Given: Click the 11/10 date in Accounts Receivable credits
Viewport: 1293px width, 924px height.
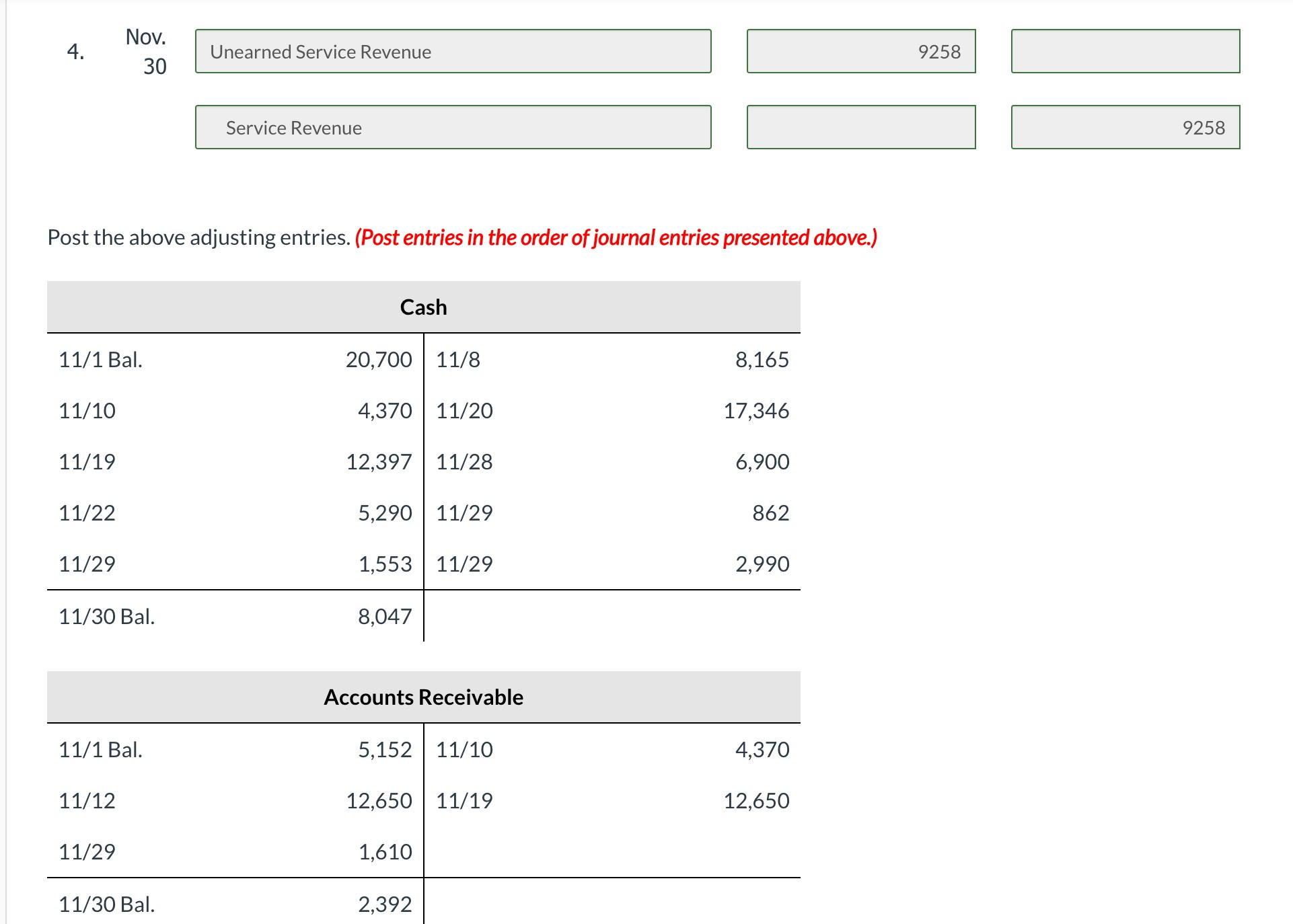Looking at the screenshot, I should click(x=464, y=750).
